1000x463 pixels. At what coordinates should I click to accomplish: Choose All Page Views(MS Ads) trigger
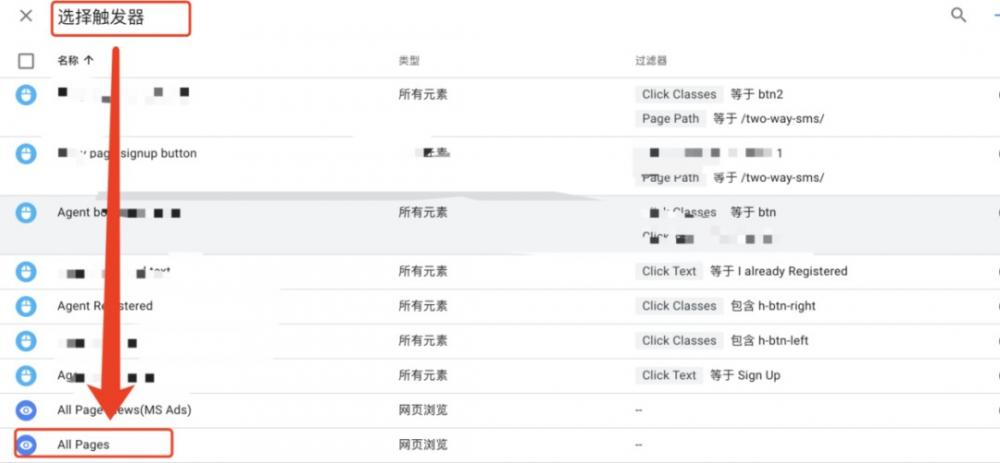(124, 409)
